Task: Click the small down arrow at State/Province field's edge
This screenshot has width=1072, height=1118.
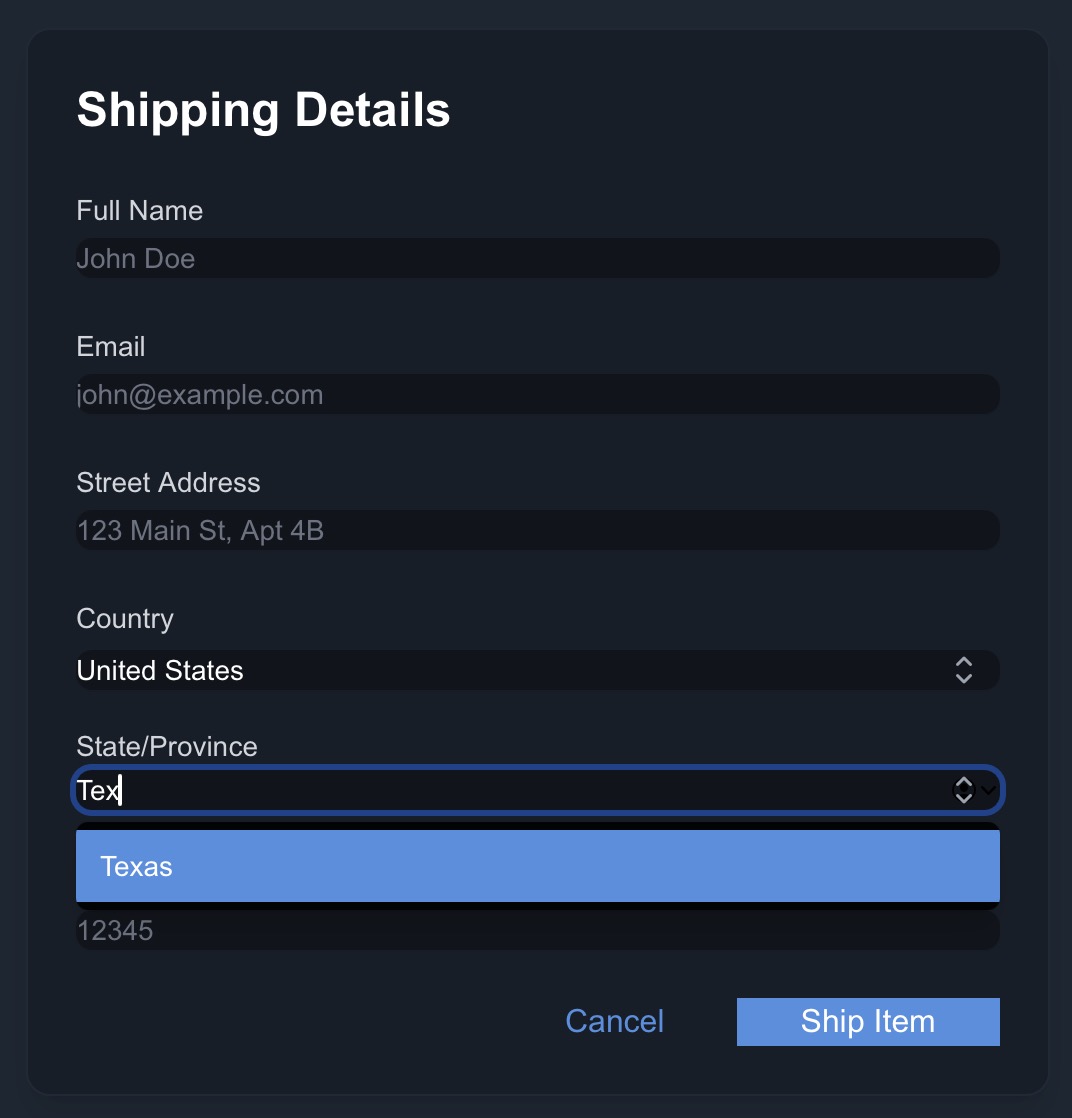Action: point(989,790)
